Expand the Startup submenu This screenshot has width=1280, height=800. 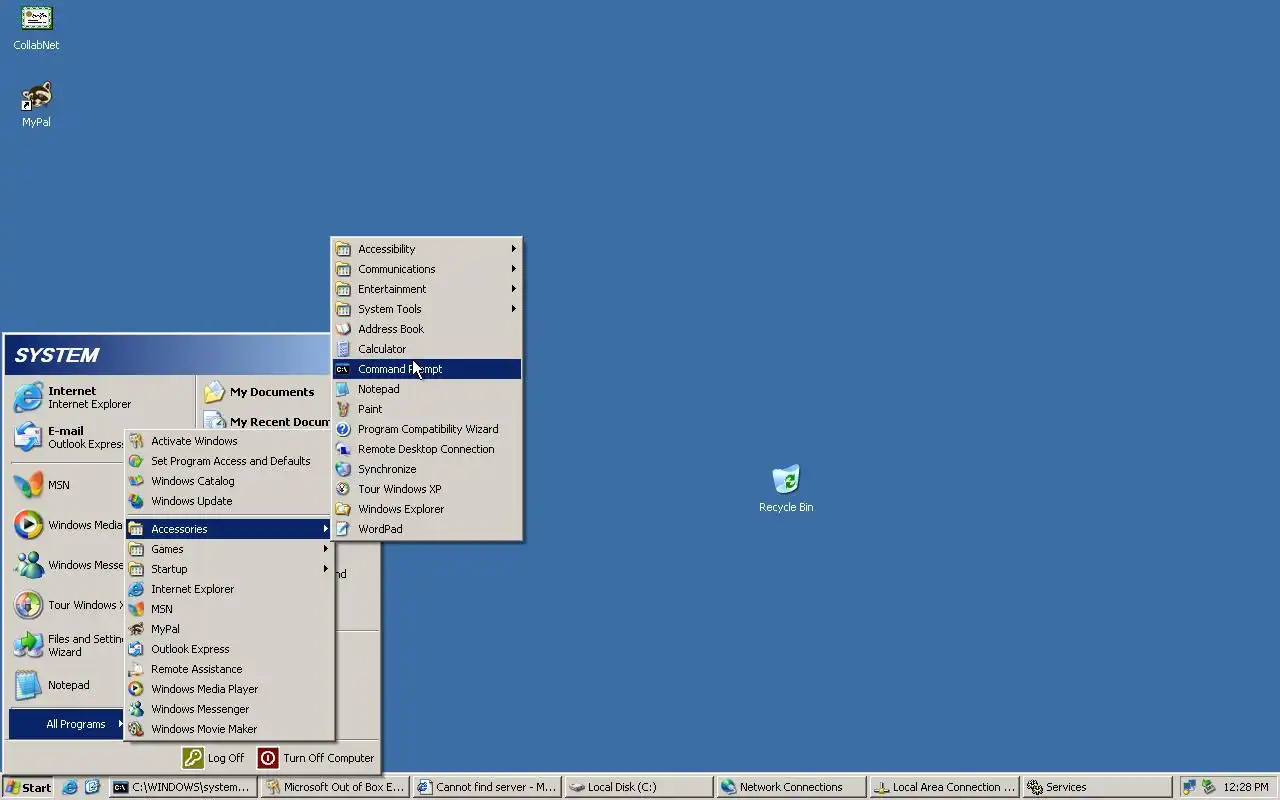coord(229,569)
